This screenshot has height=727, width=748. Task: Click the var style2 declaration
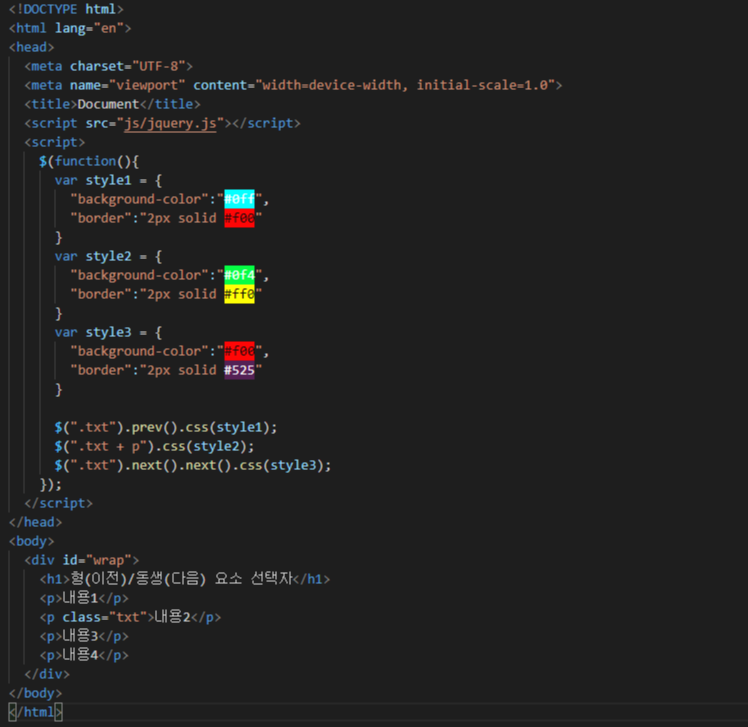(108, 256)
